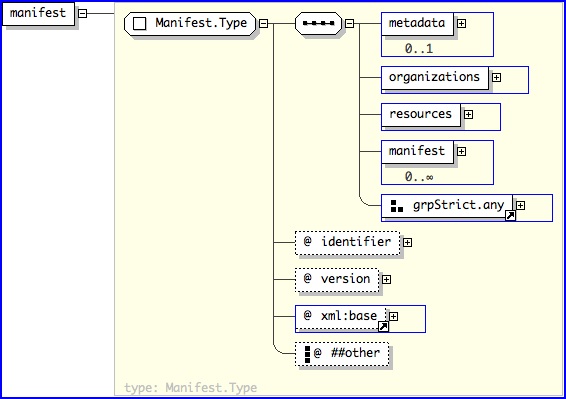Screen dimensions: 566x399
Task: Expand the metadata element
Action: tap(461, 23)
